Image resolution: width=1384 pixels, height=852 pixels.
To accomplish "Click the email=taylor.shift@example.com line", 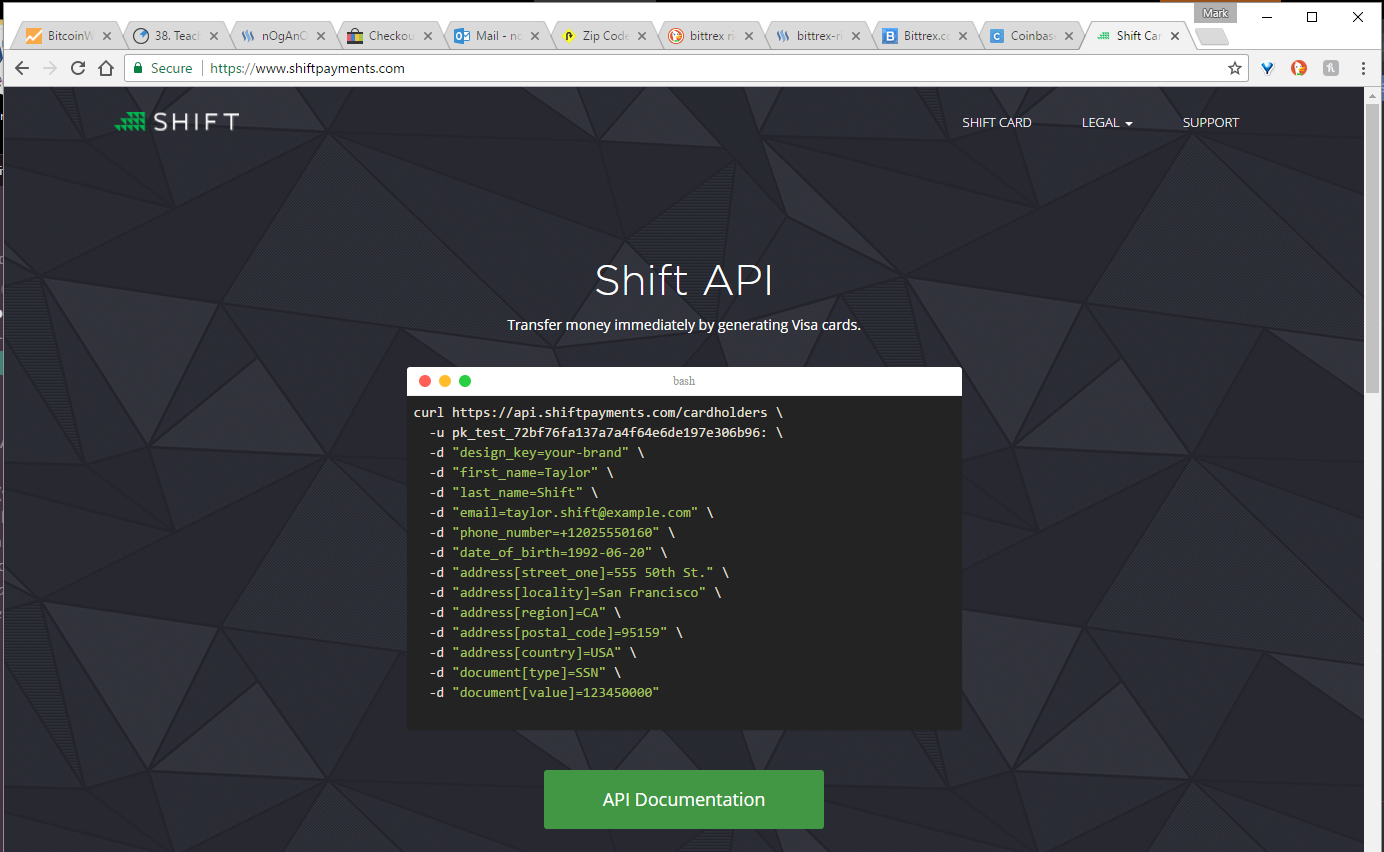I will [571, 512].
